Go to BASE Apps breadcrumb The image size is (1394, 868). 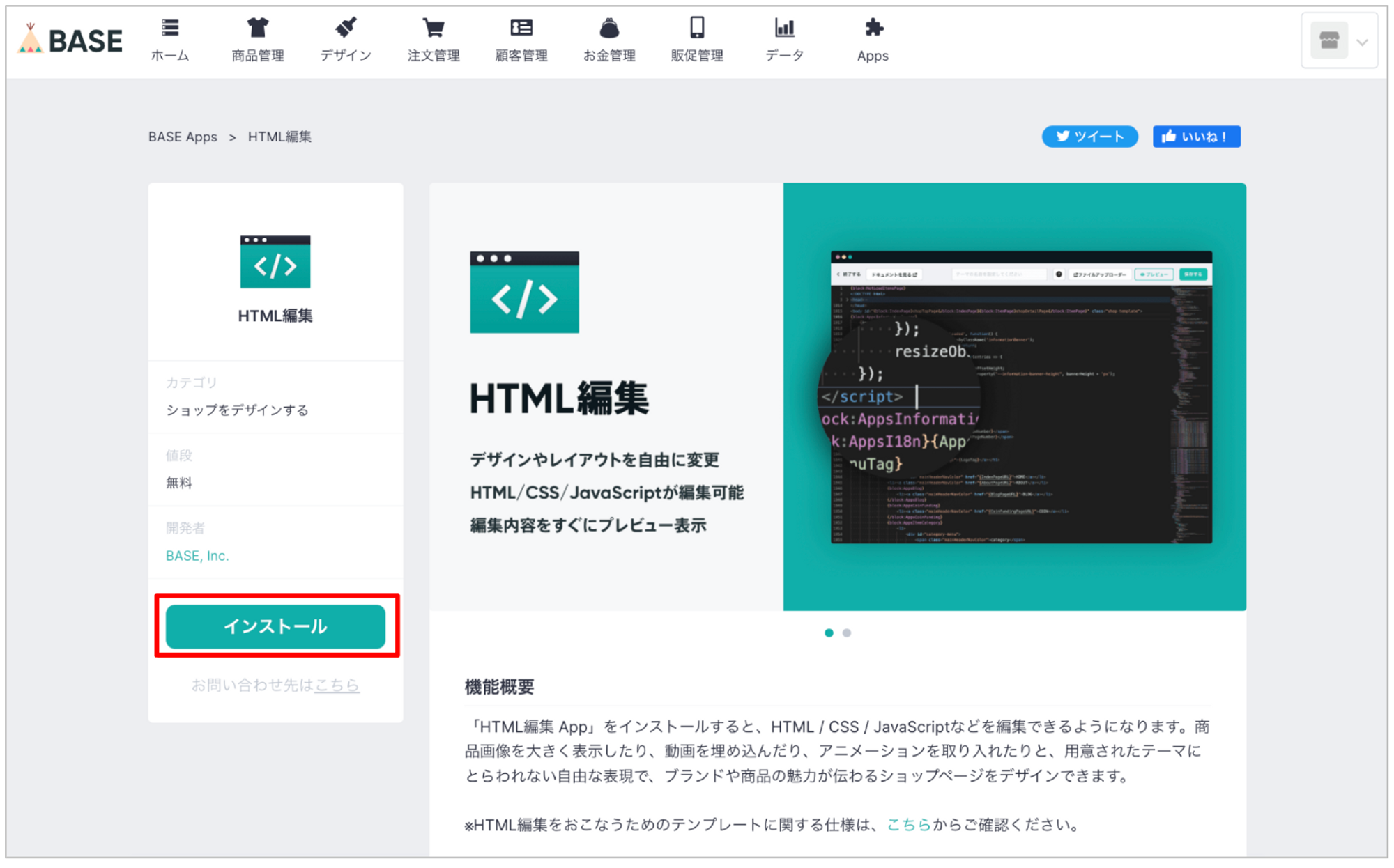183,137
